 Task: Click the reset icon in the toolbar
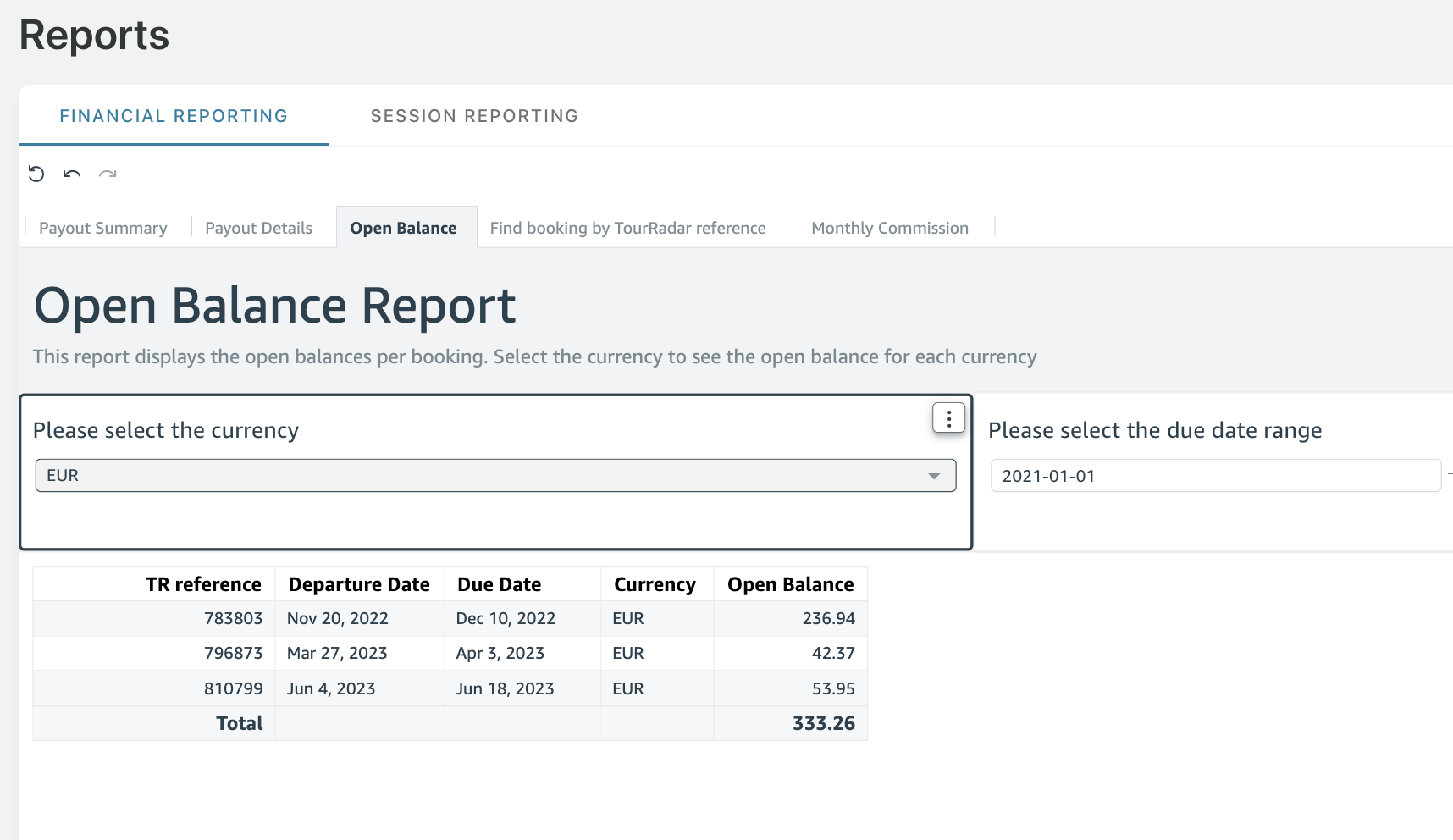36,174
